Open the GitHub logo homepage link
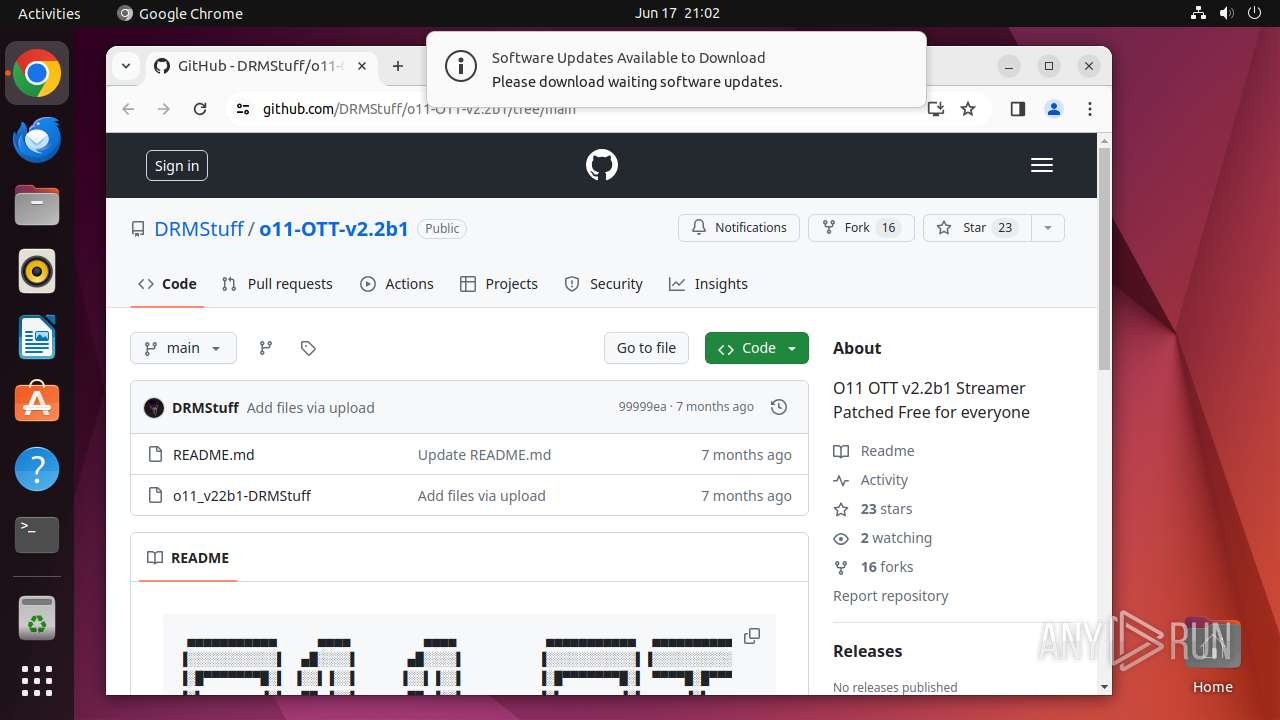 click(602, 165)
